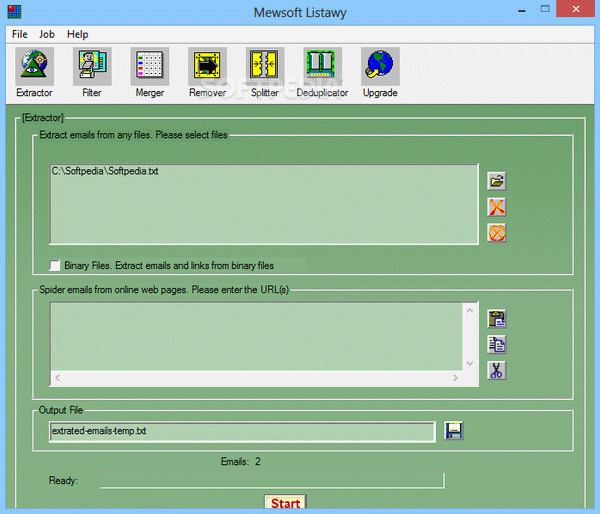Viewport: 600px width, 514px height.
Task: Enable Binary Files extraction checkbox
Action: (55, 265)
